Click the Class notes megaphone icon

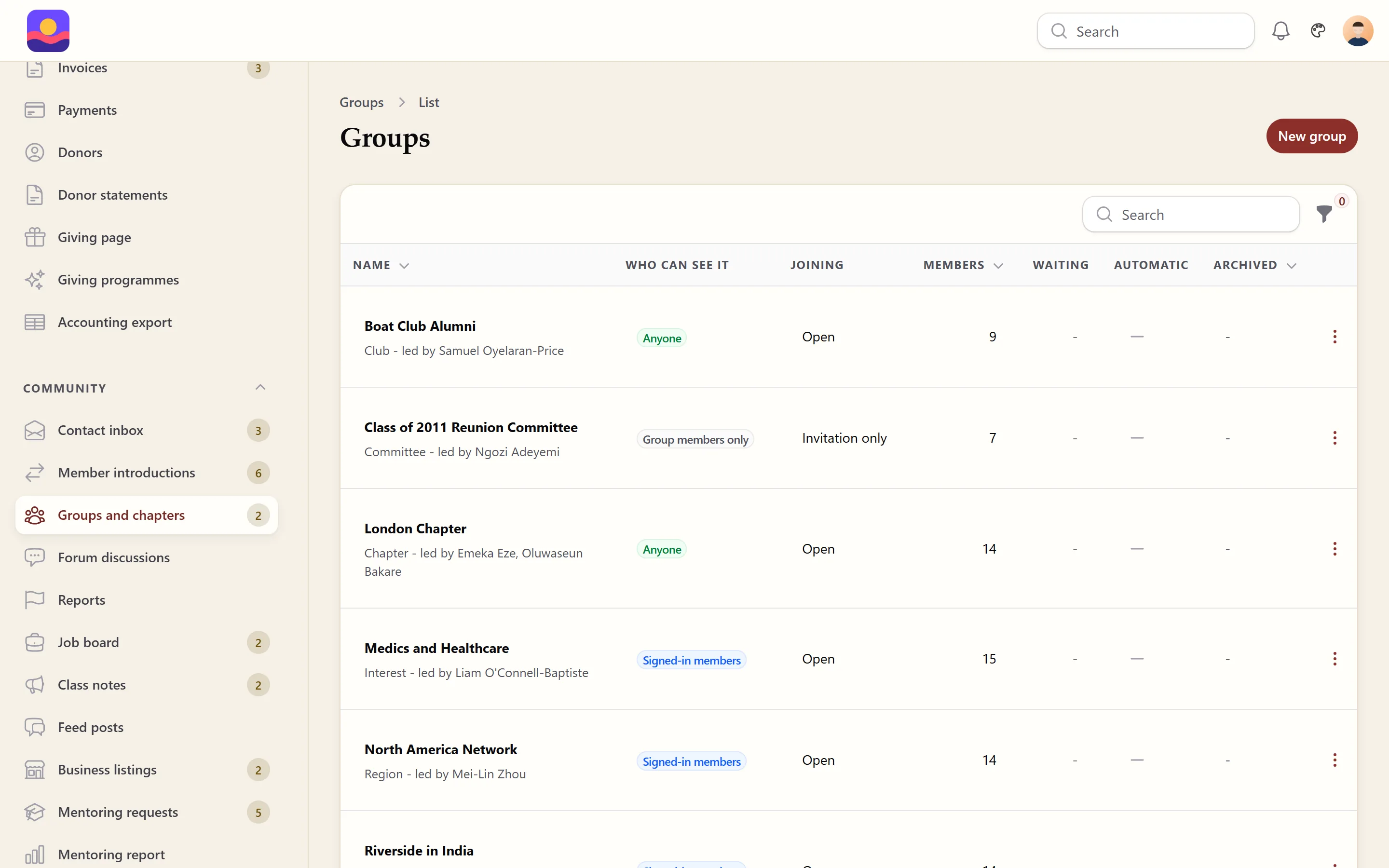34,685
